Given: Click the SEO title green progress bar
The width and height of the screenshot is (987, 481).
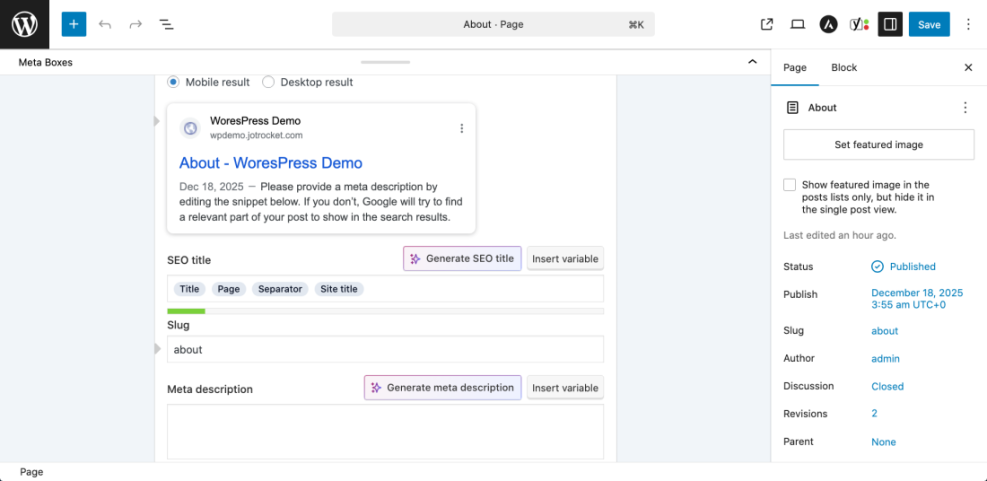Looking at the screenshot, I should click(x=186, y=311).
